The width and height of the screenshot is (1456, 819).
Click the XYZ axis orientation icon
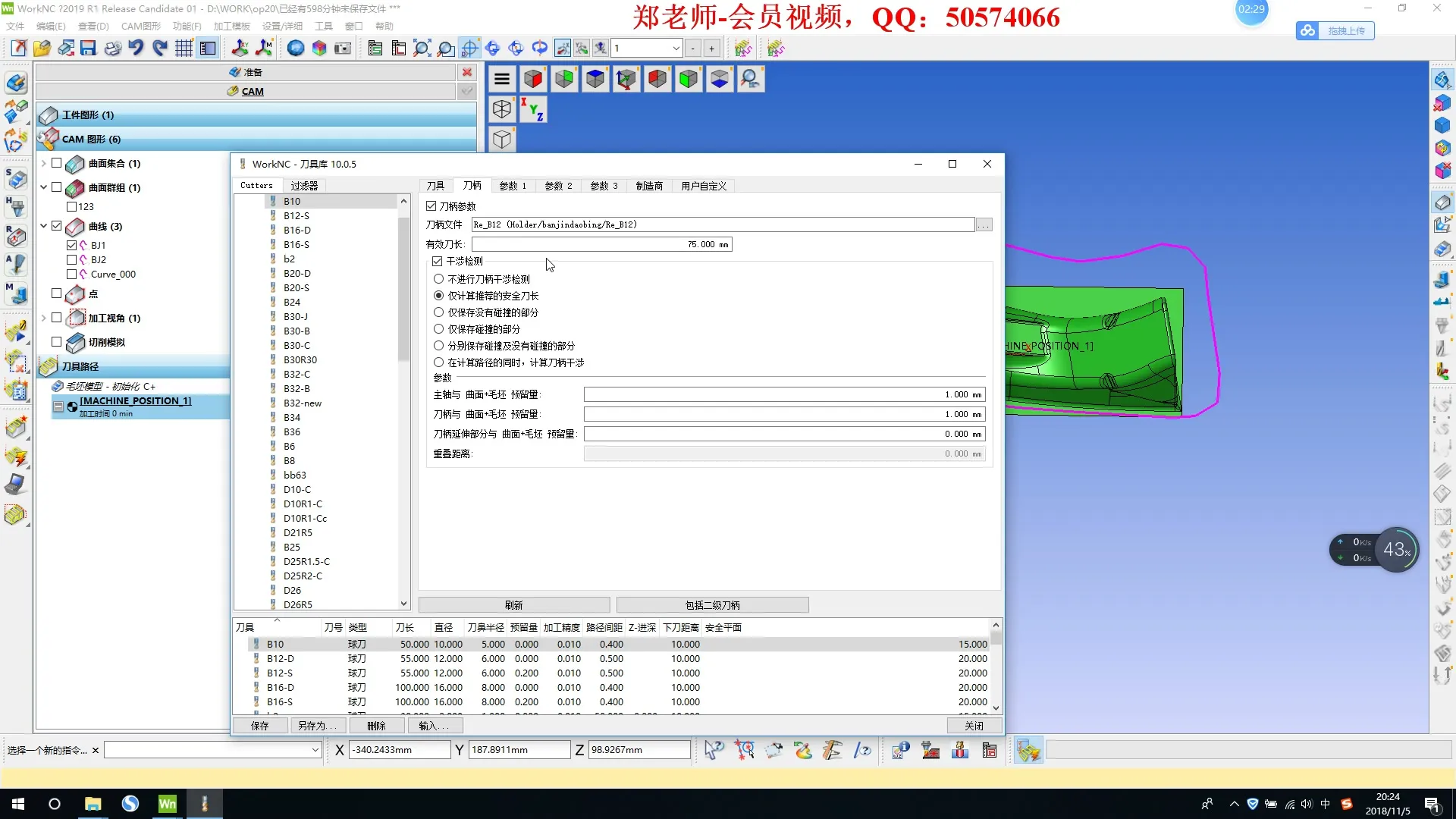coord(532,110)
